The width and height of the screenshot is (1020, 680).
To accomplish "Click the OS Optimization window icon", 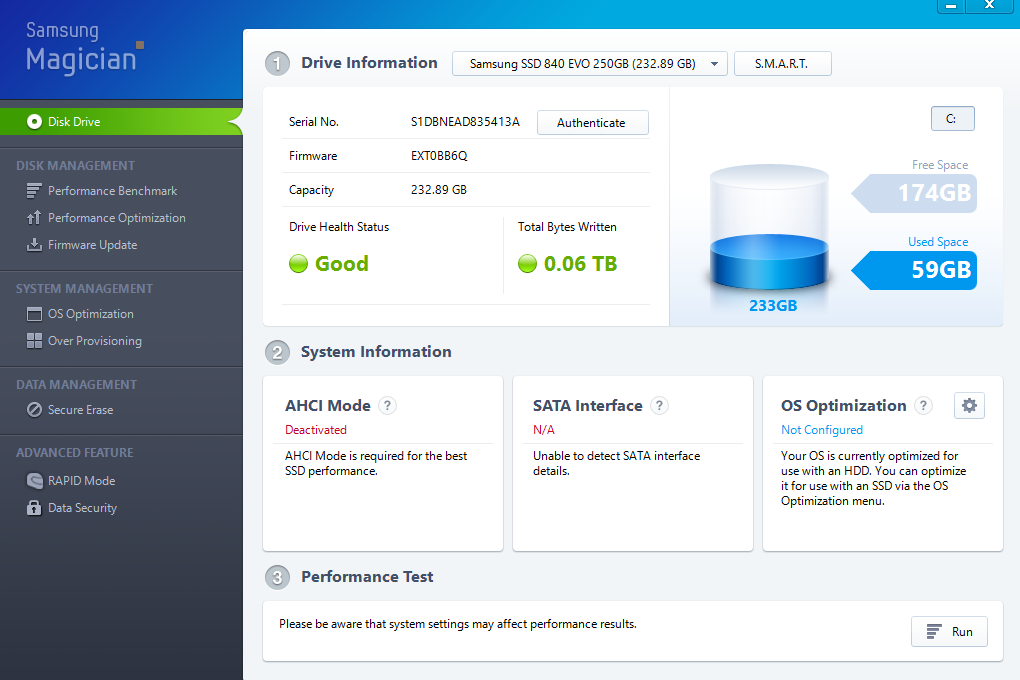I will point(34,314).
